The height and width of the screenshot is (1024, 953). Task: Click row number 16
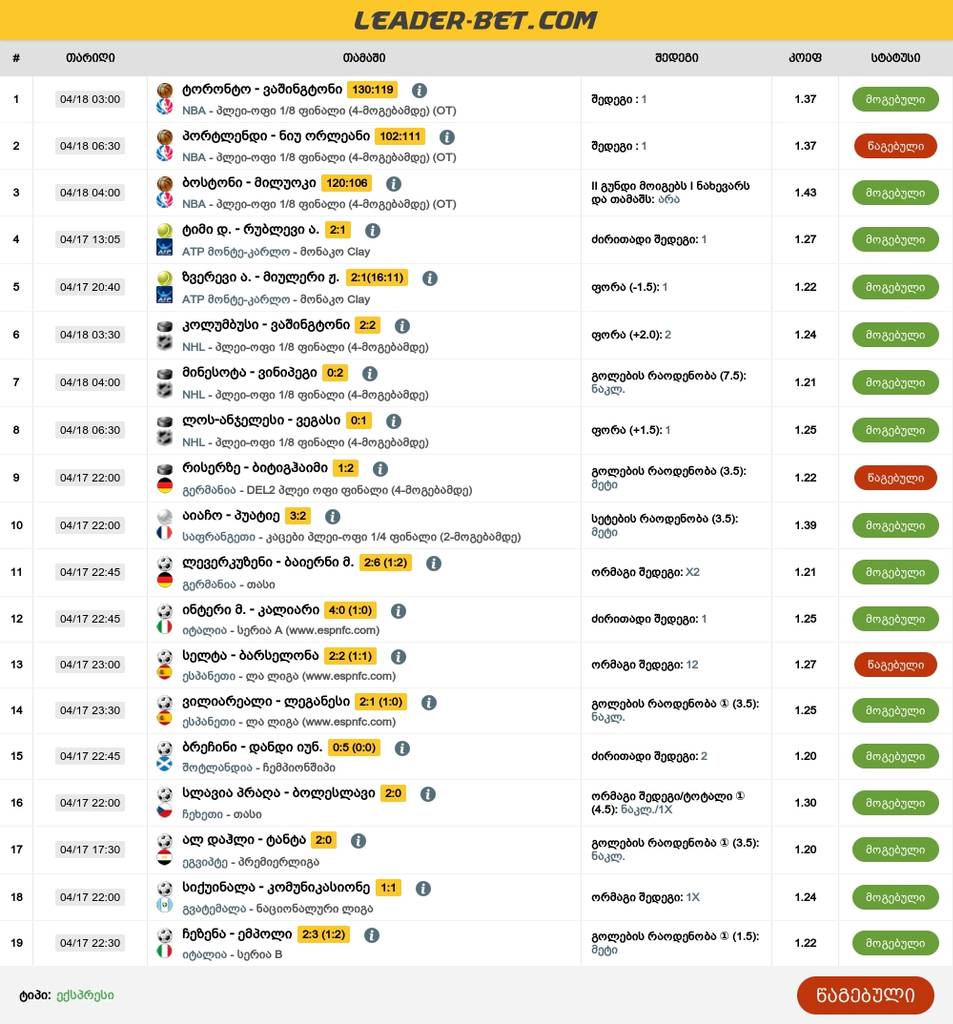tap(16, 803)
